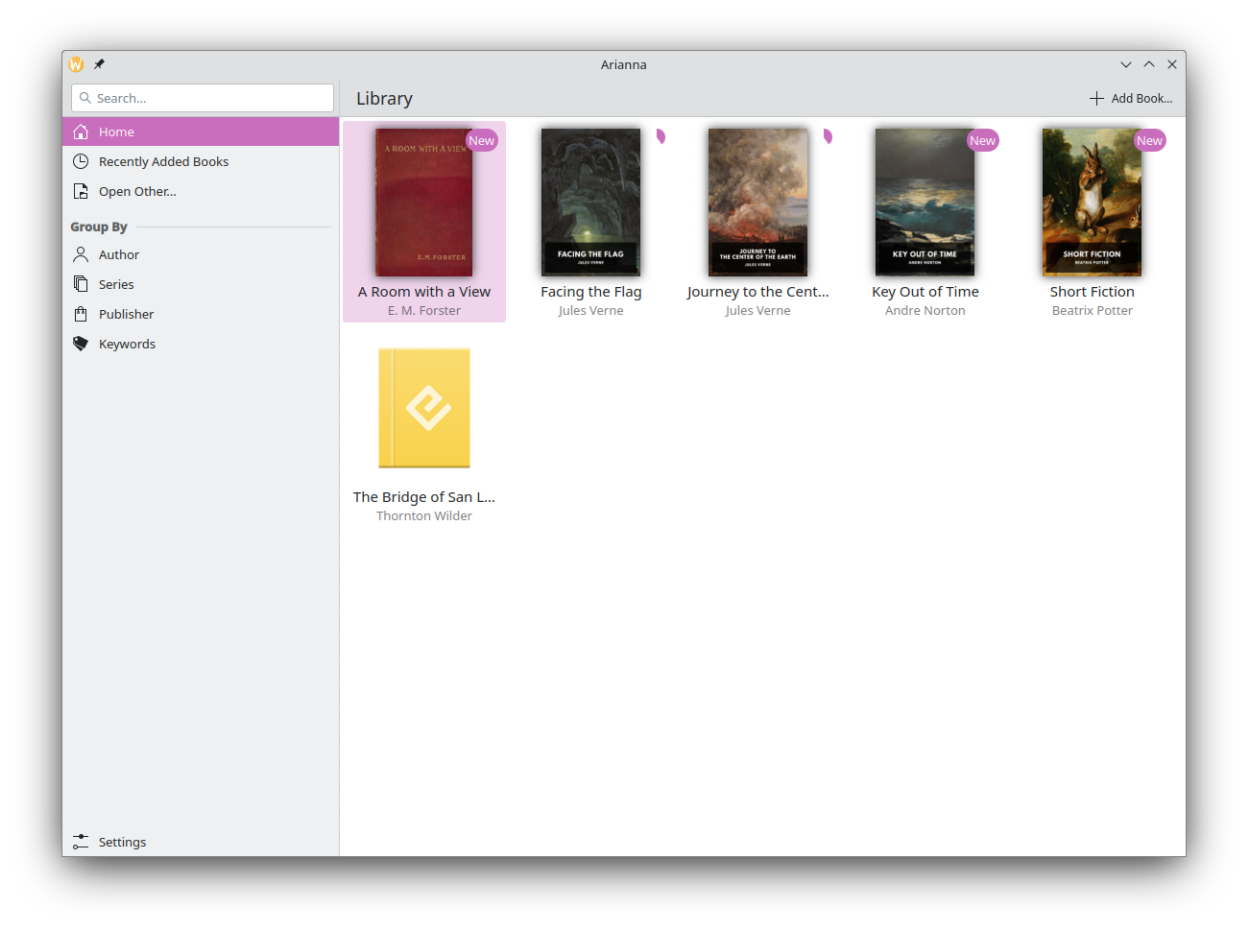Click the Series group icon

[81, 285]
